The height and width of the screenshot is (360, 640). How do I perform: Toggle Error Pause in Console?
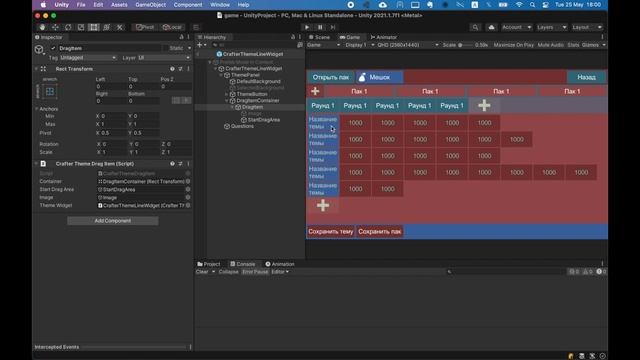point(255,272)
